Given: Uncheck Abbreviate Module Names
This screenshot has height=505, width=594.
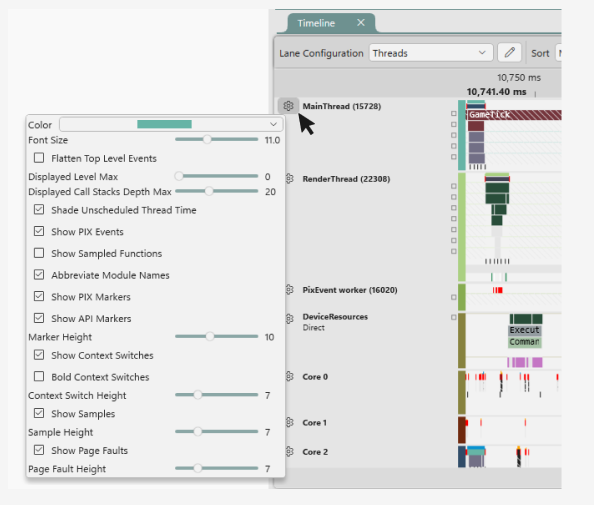Looking at the screenshot, I should pos(39,274).
